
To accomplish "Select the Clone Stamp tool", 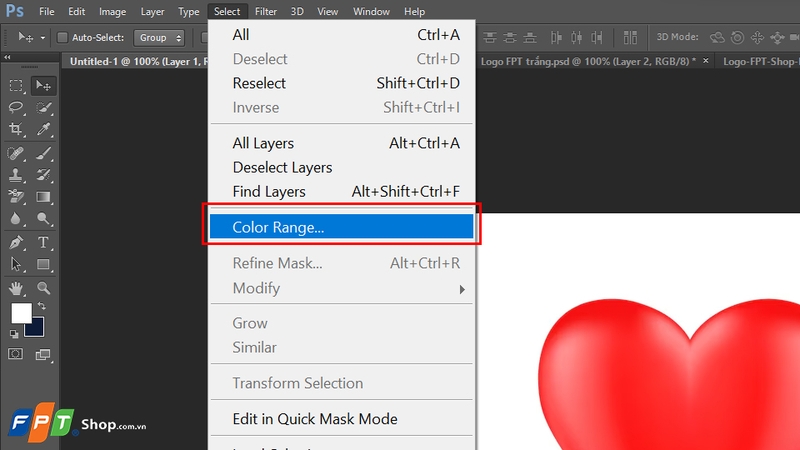I will [x=16, y=175].
